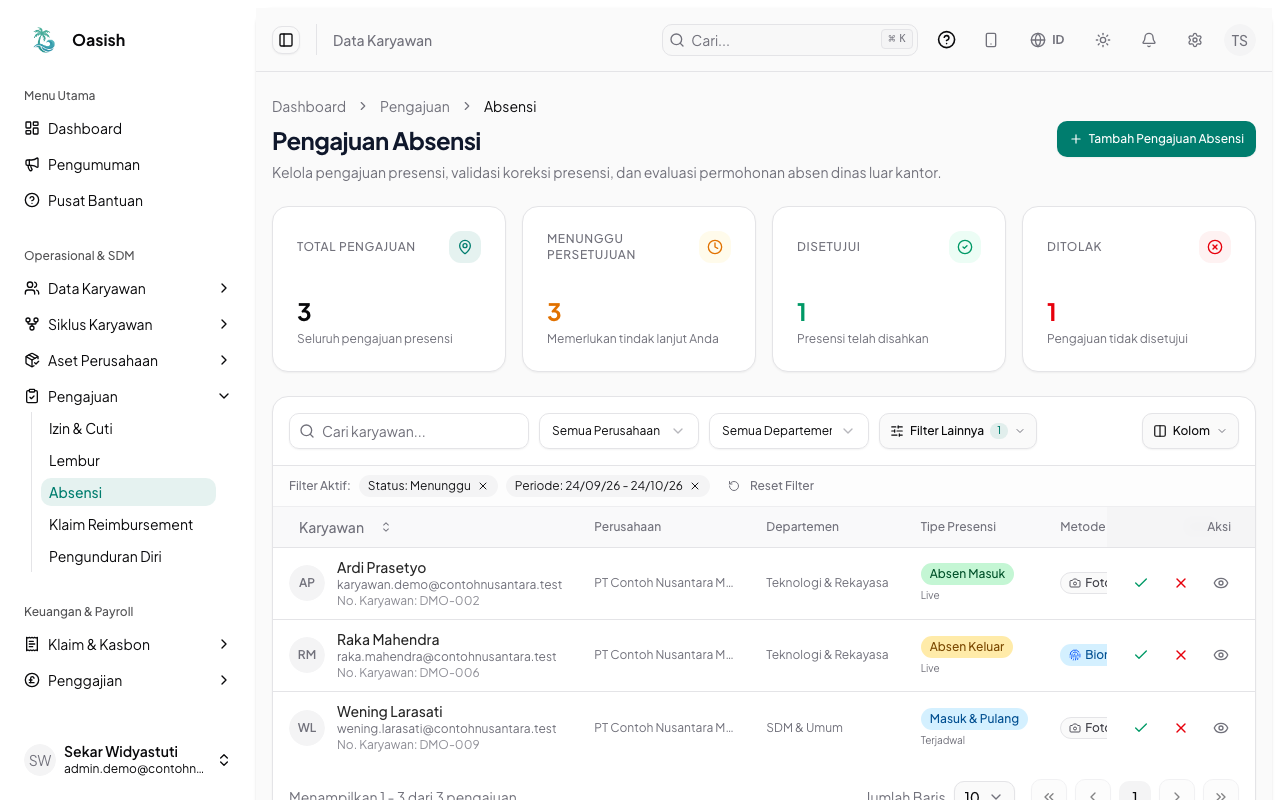Image resolution: width=1280 pixels, height=800 pixels.
Task: Open Pengunduran Diri submenu item
Action: point(128,557)
